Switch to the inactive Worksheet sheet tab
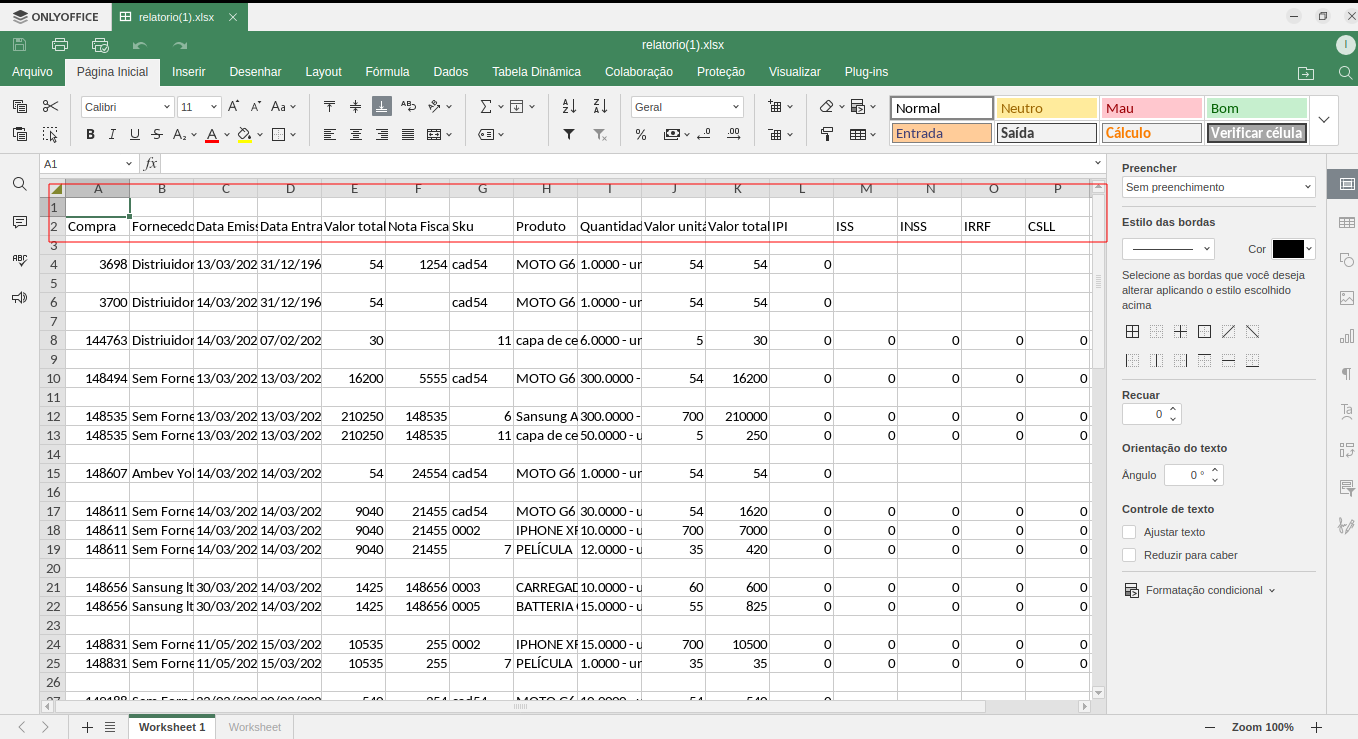 pyautogui.click(x=254, y=727)
